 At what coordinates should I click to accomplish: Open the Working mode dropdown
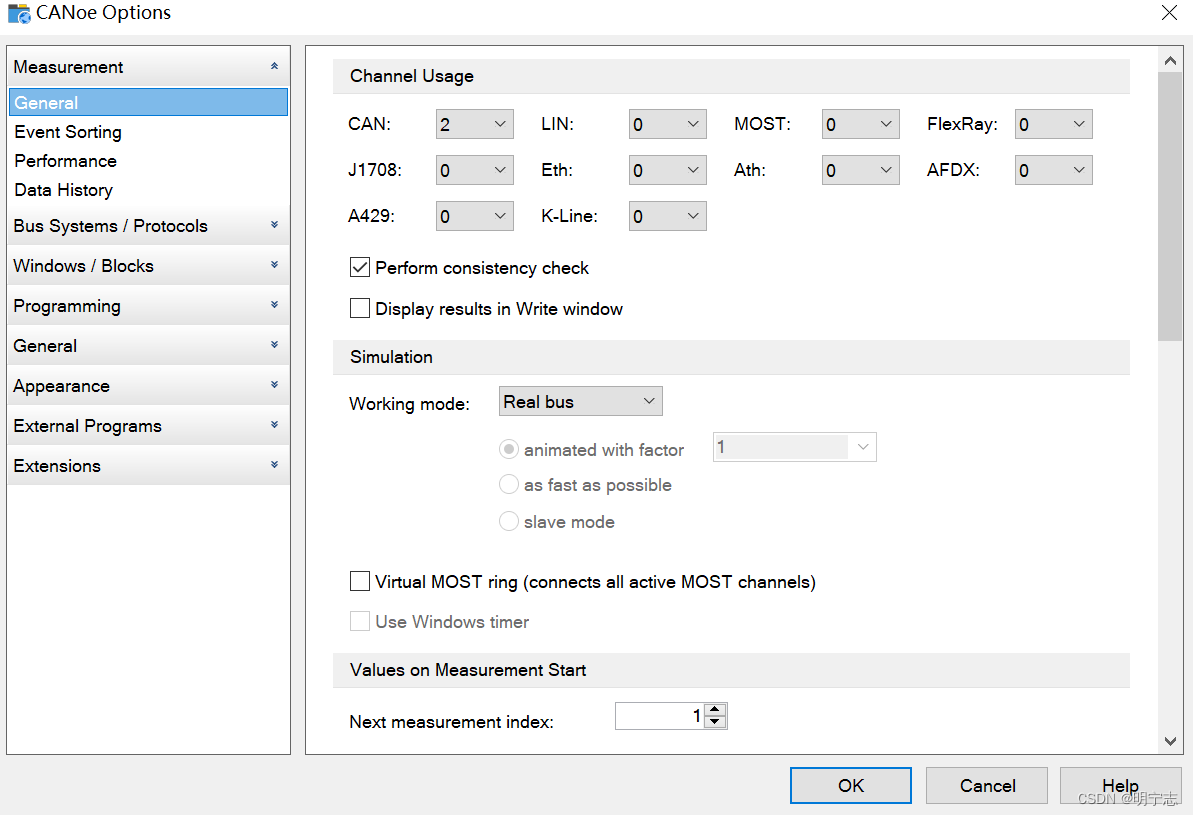click(581, 401)
